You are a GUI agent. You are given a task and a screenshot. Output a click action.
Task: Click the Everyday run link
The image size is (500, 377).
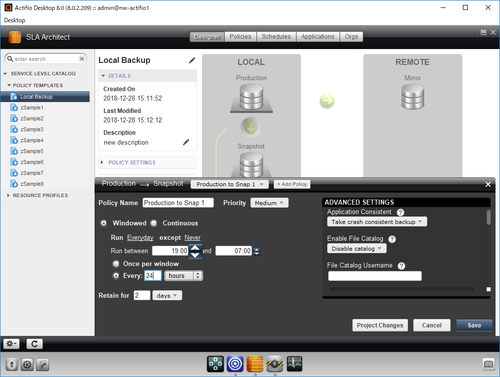[x=140, y=238]
